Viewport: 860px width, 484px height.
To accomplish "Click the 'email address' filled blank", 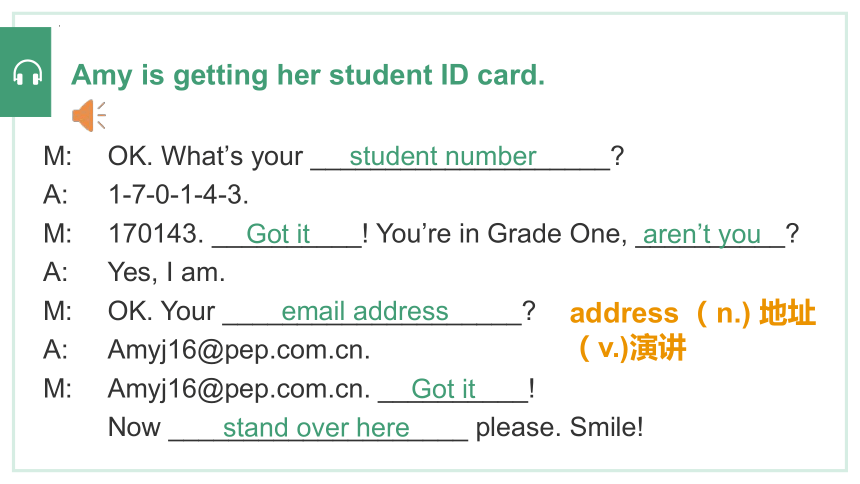I will (x=365, y=312).
